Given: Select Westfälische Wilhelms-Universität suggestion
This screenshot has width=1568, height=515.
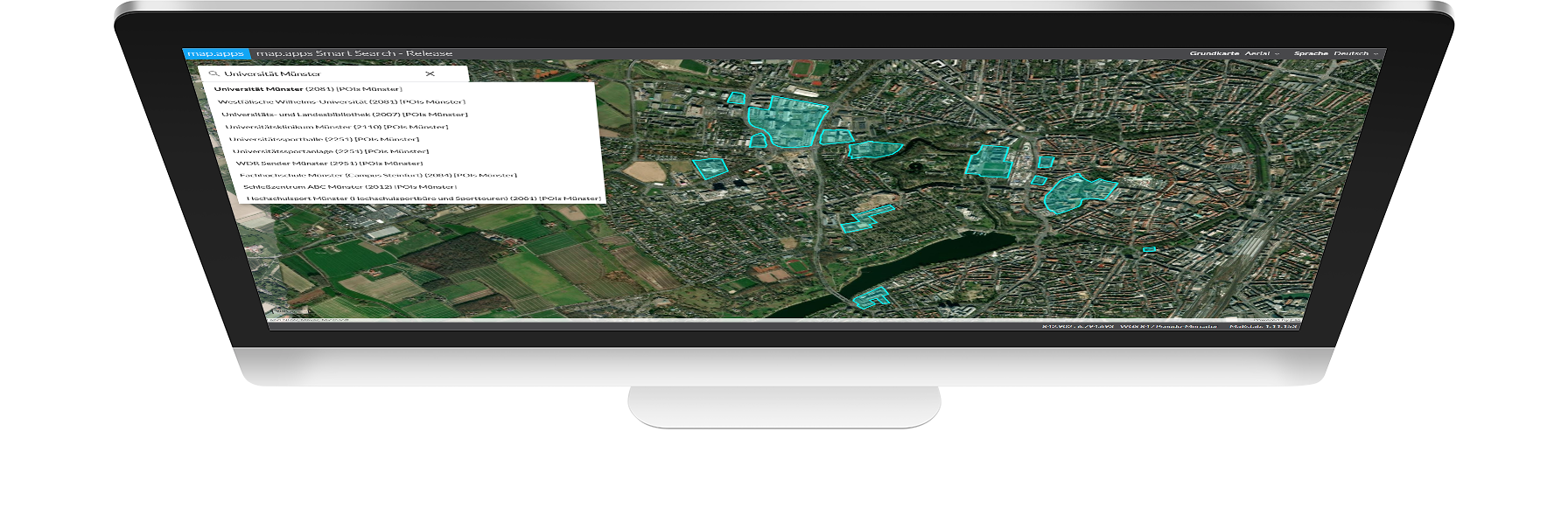Looking at the screenshot, I should click(x=341, y=102).
